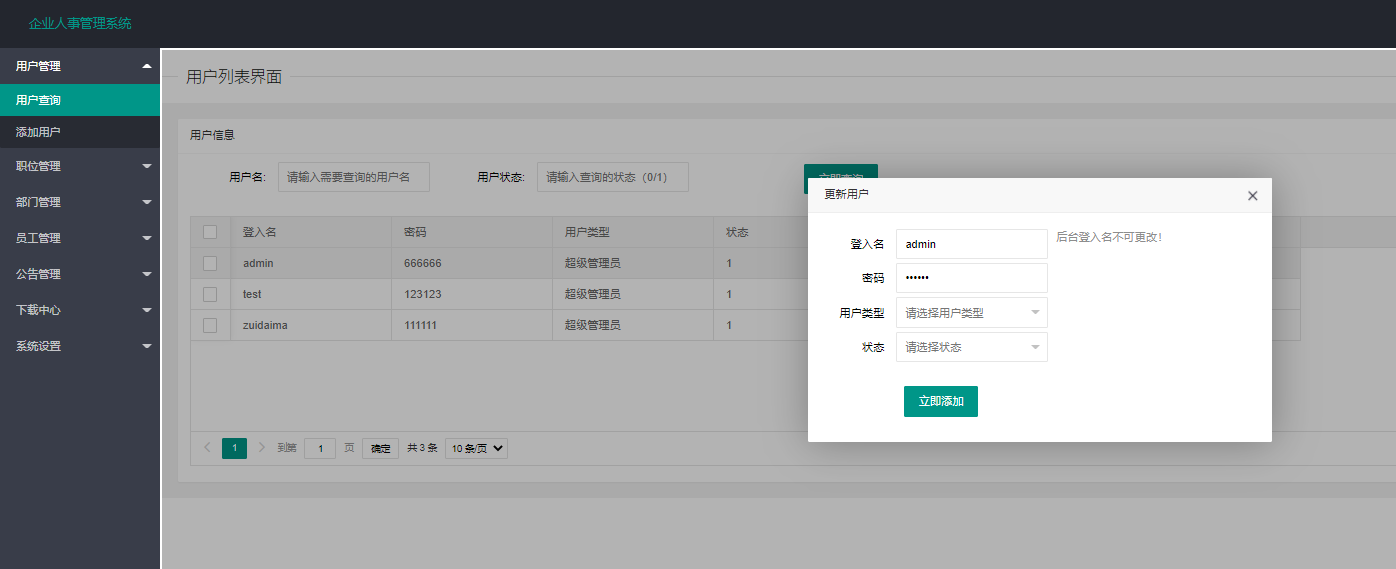Select page 1 in pagination

(x=234, y=448)
